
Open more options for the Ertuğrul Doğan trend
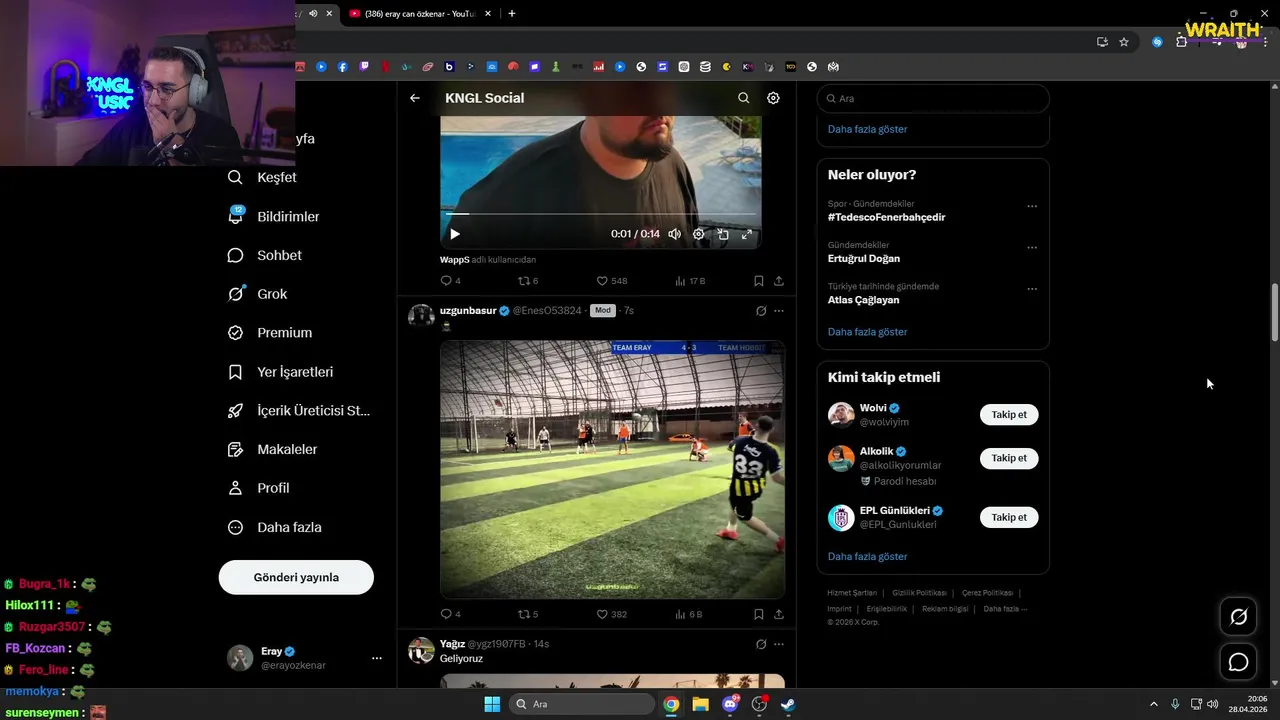[x=1032, y=247]
